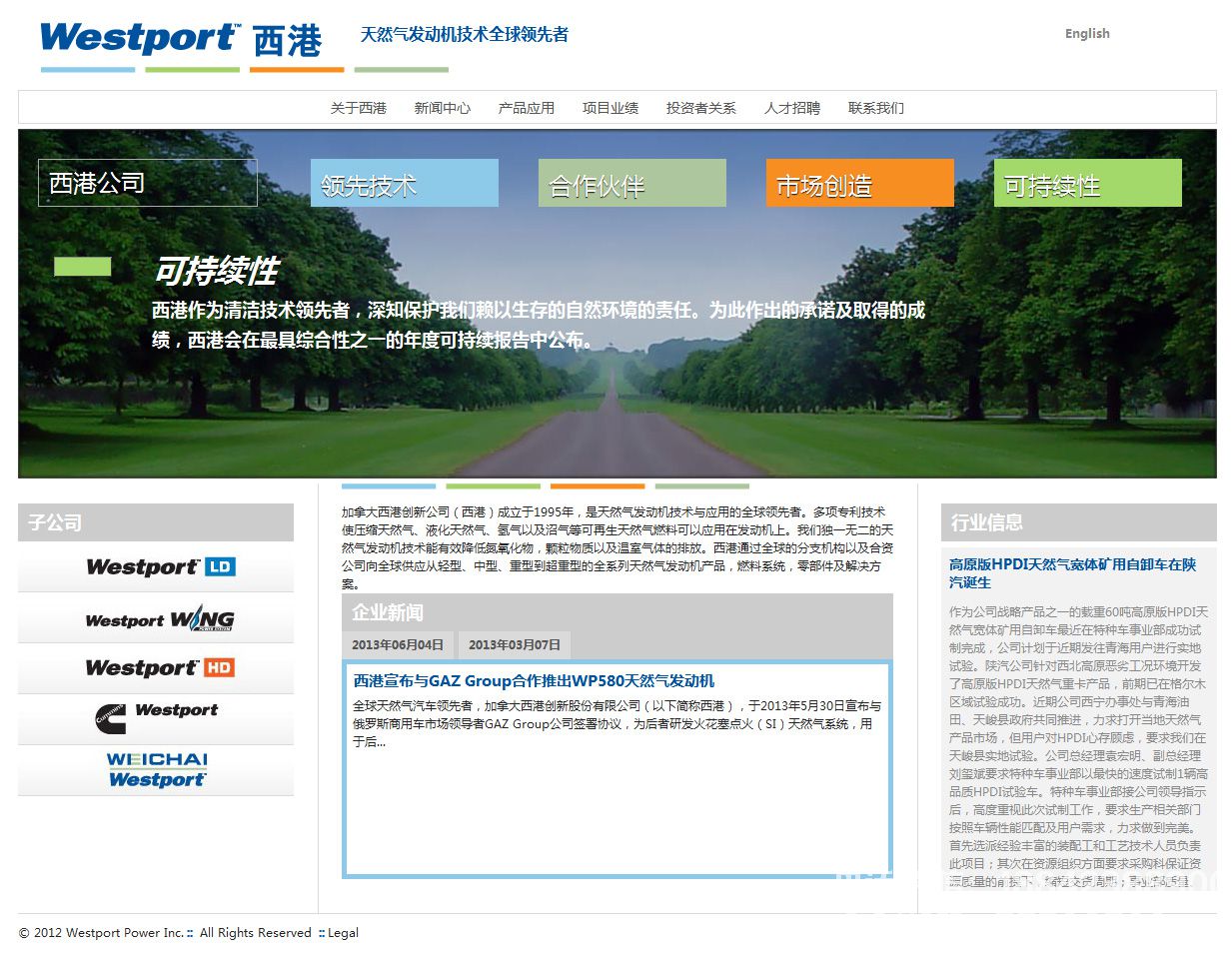Open the Cummins Westport subsidiary logo
This screenshot has height=955, width=1232.
pyautogui.click(x=157, y=715)
